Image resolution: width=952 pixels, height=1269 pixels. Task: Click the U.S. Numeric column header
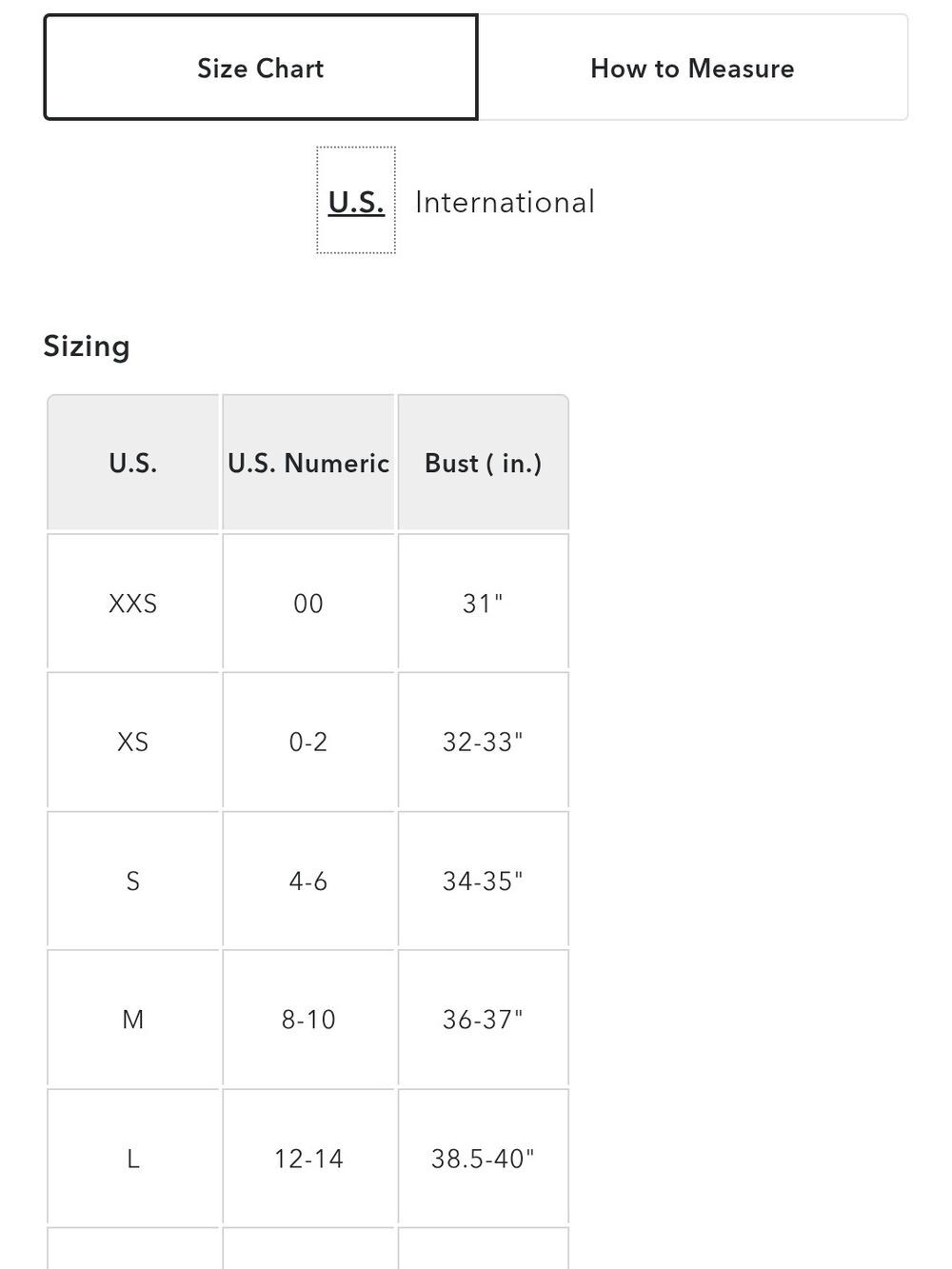point(308,463)
